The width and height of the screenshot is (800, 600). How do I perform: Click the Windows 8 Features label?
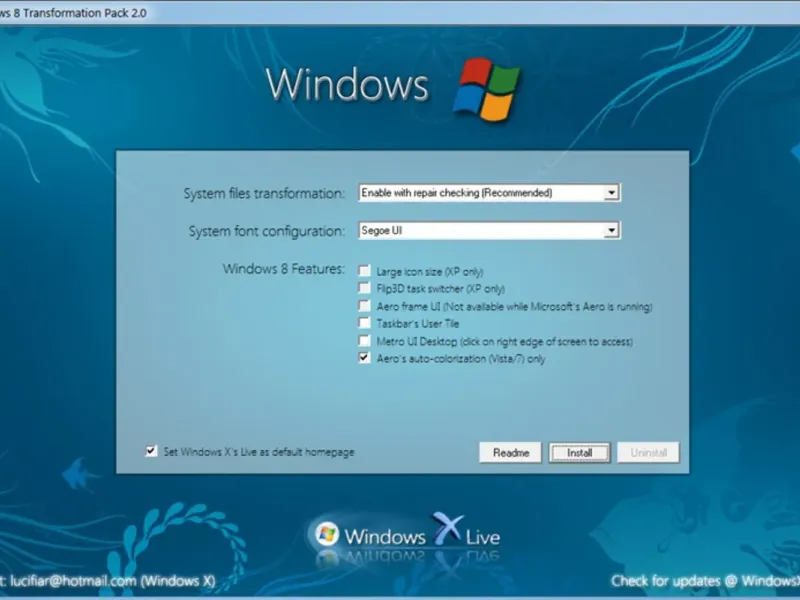284,269
